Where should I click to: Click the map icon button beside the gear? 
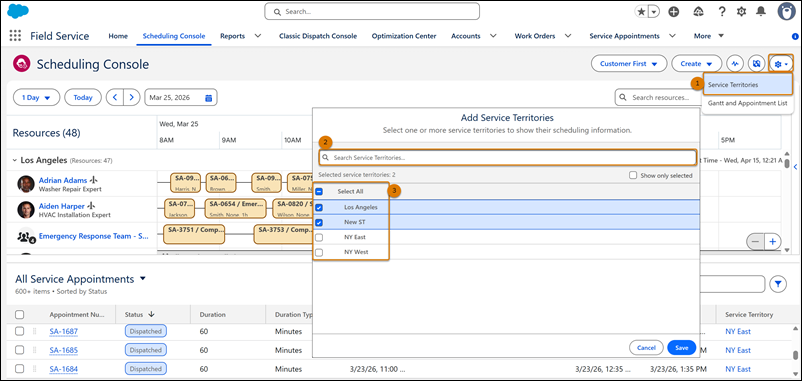756,64
